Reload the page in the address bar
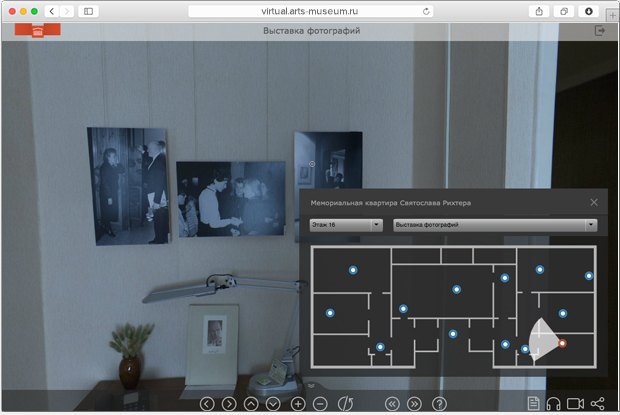Image resolution: width=620 pixels, height=415 pixels. [x=426, y=11]
